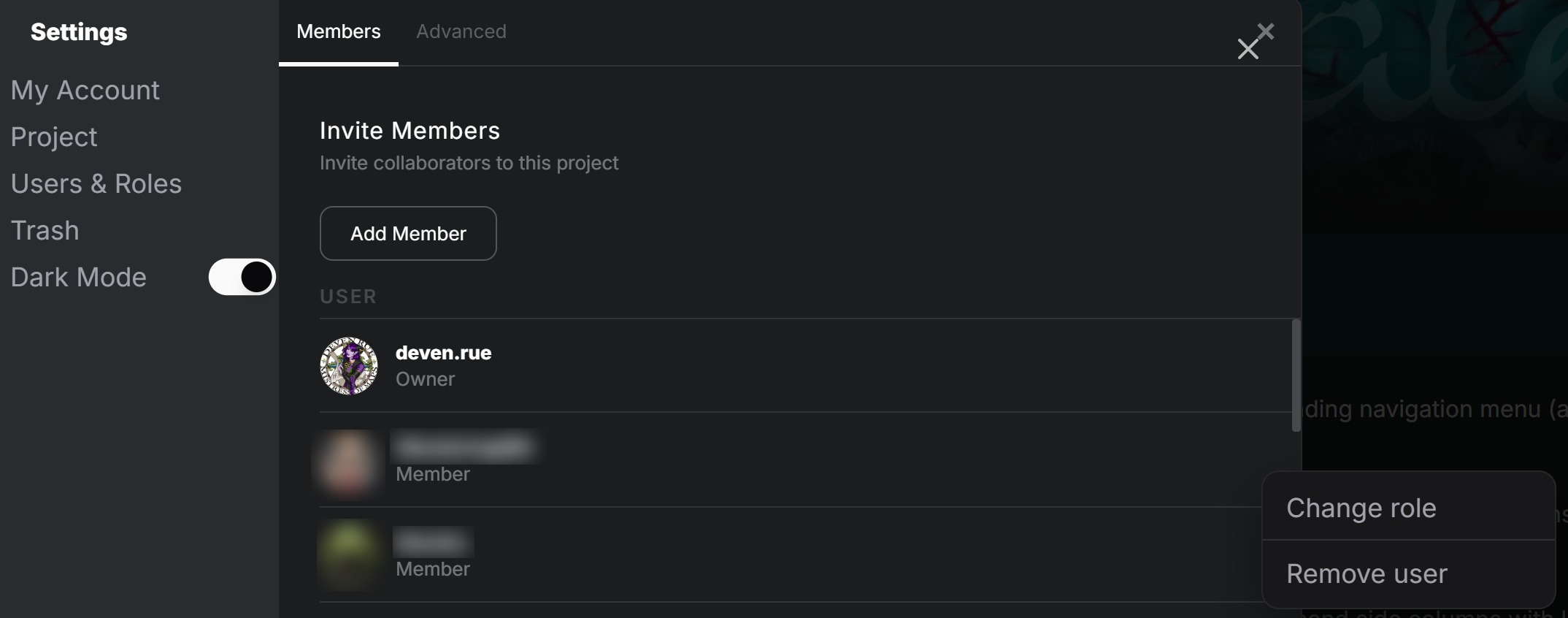This screenshot has width=1568, height=618.
Task: Click the blurred name beside the pinkish avatar
Action: click(465, 446)
